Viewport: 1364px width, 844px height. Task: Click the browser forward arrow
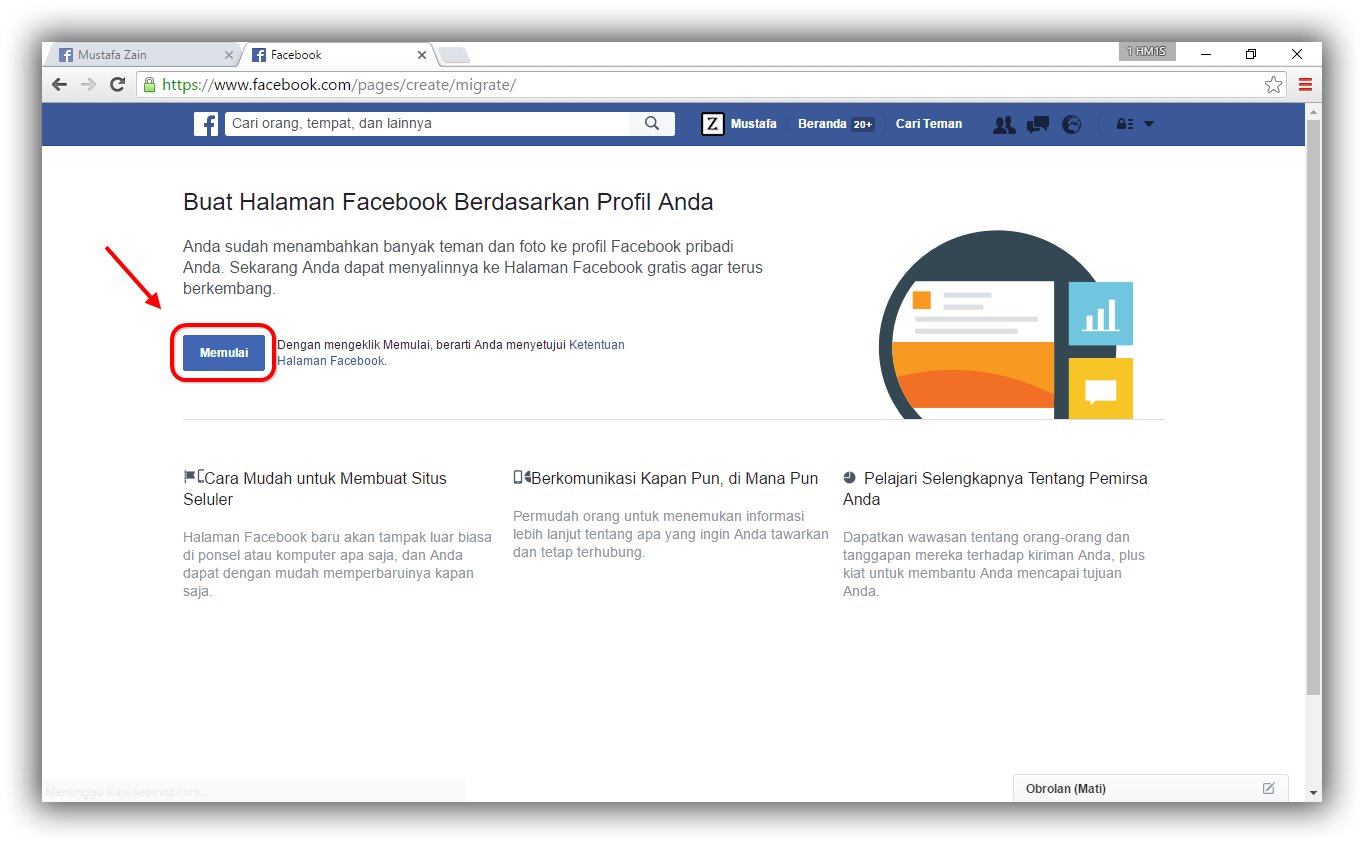[88, 85]
